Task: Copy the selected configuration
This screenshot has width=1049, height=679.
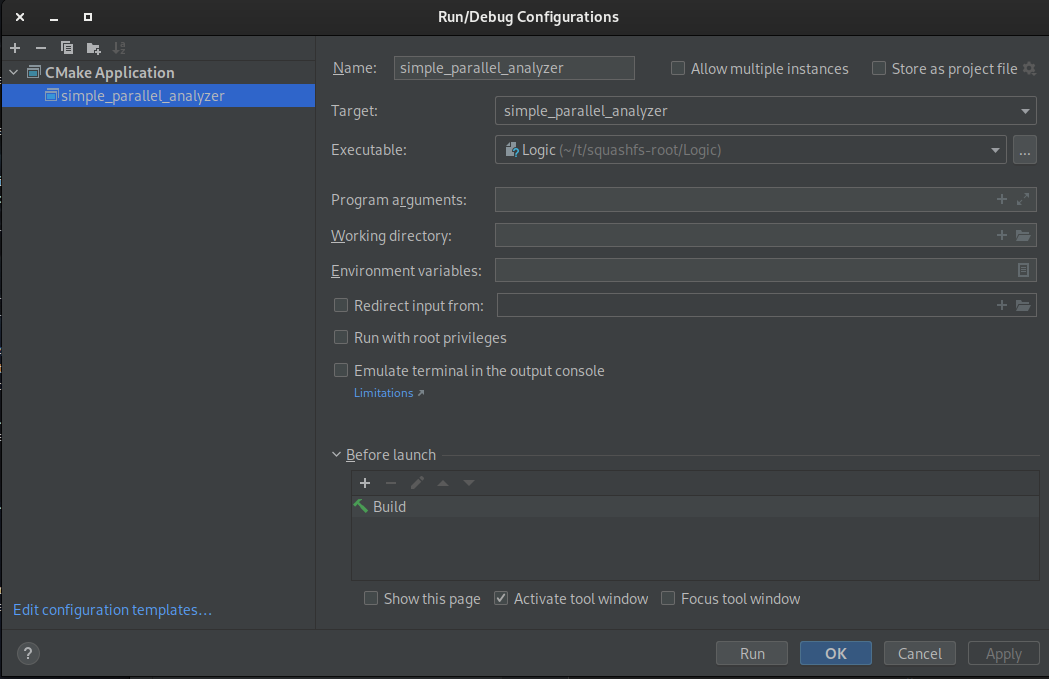Action: [x=67, y=48]
